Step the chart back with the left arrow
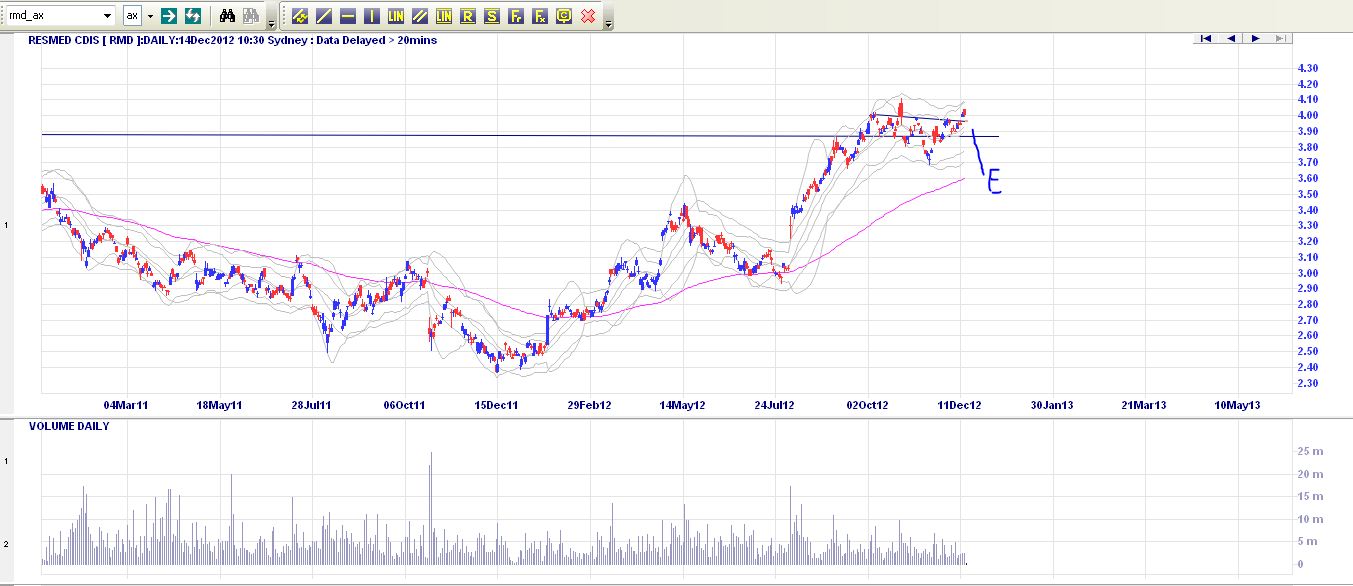Image resolution: width=1353 pixels, height=586 pixels. (1230, 38)
